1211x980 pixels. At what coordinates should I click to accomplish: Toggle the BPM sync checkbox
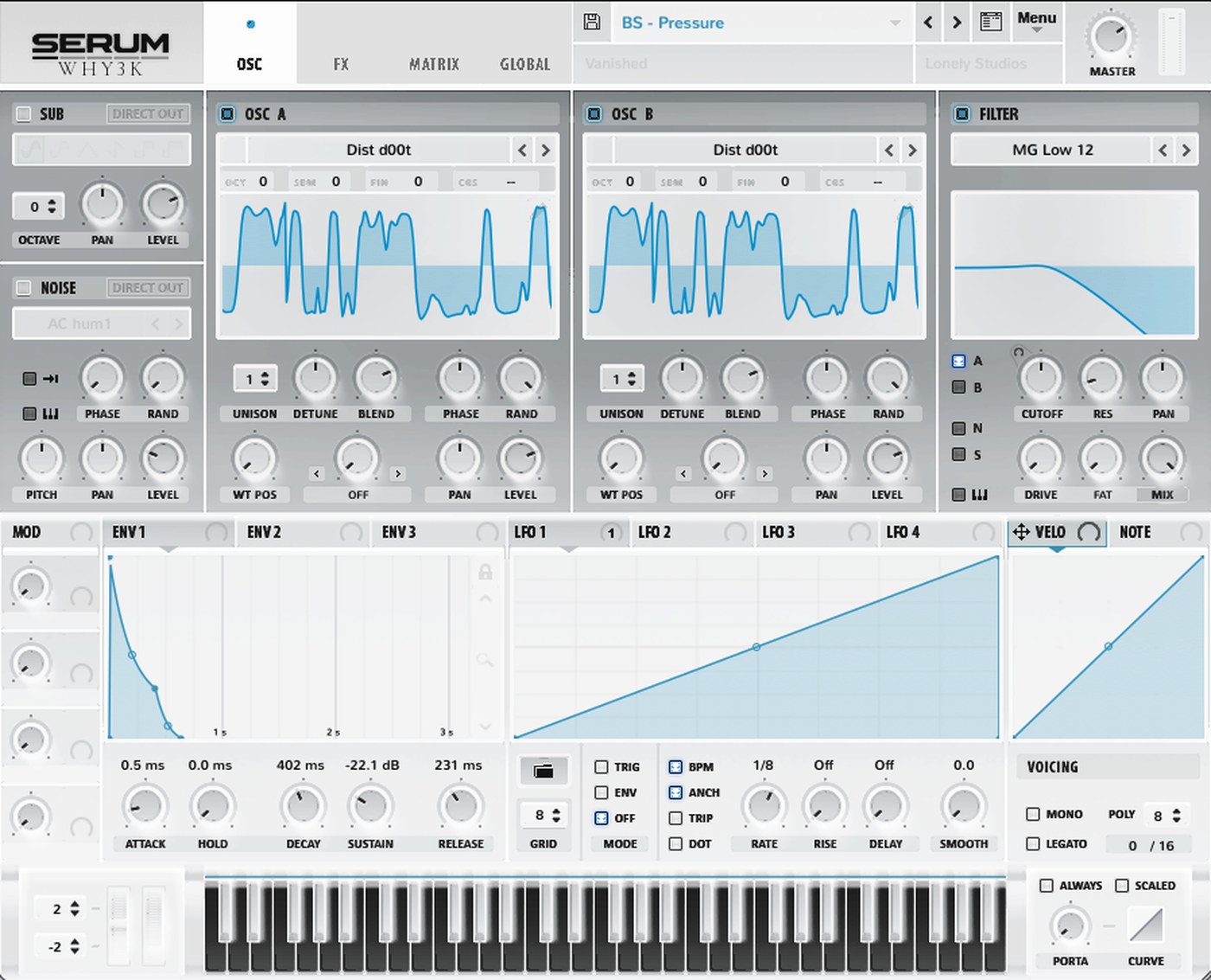pyautogui.click(x=676, y=767)
